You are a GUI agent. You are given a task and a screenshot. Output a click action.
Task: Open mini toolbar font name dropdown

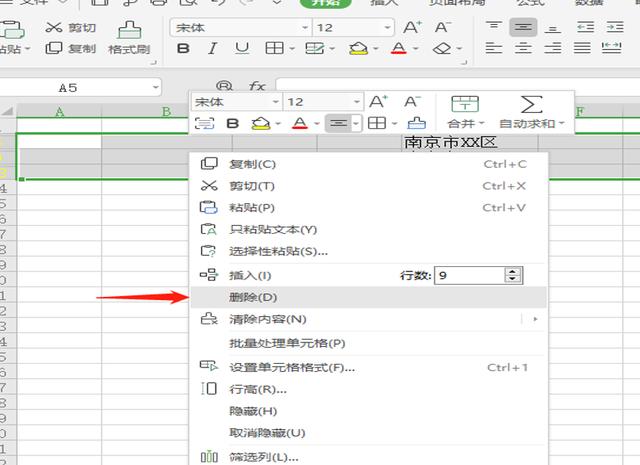(276, 102)
